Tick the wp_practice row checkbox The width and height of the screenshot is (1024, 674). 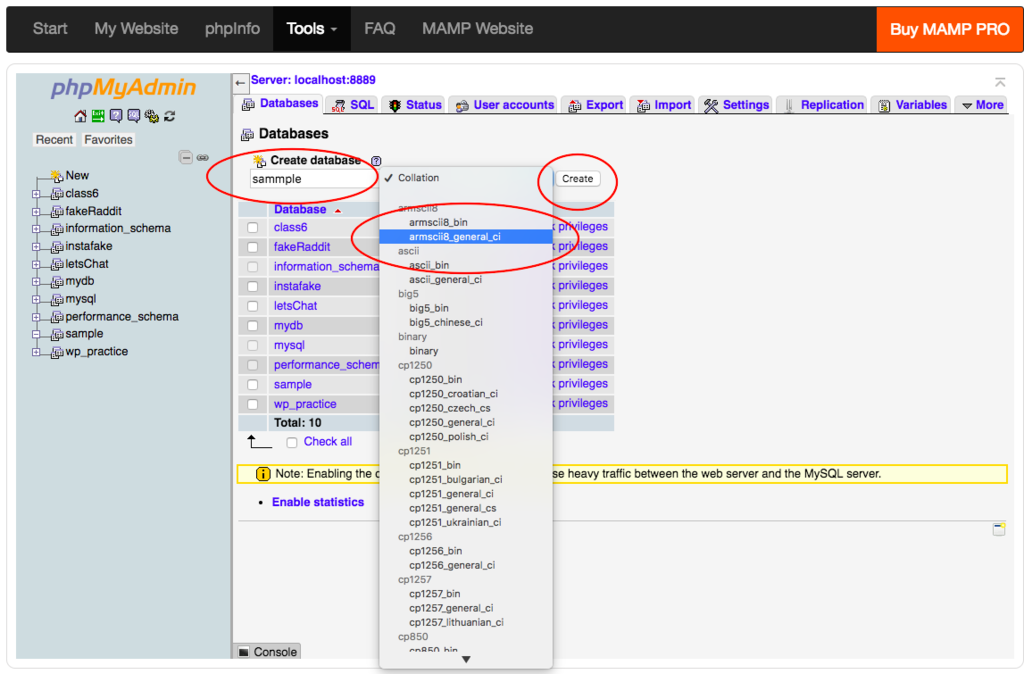tap(253, 404)
